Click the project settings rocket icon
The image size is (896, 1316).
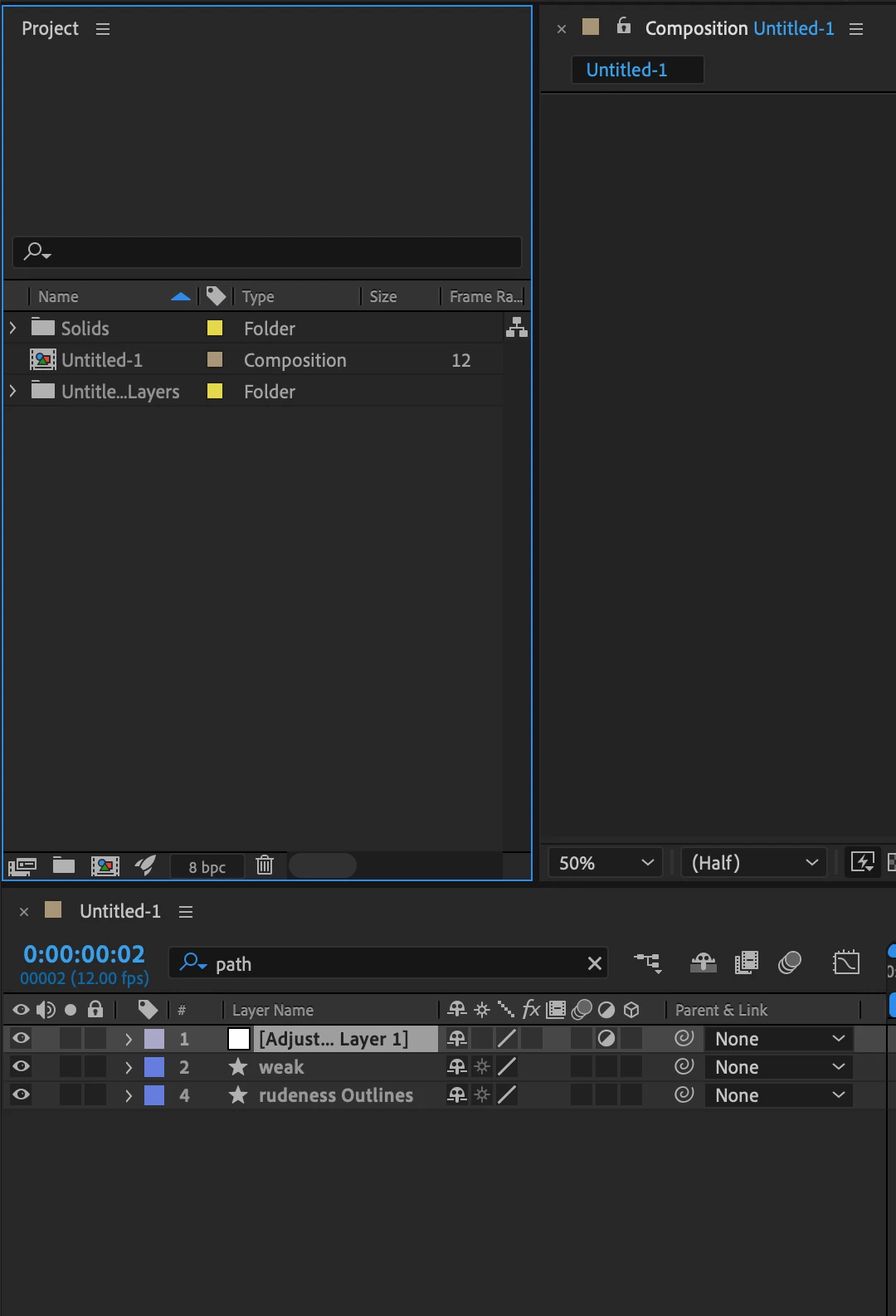tap(145, 865)
